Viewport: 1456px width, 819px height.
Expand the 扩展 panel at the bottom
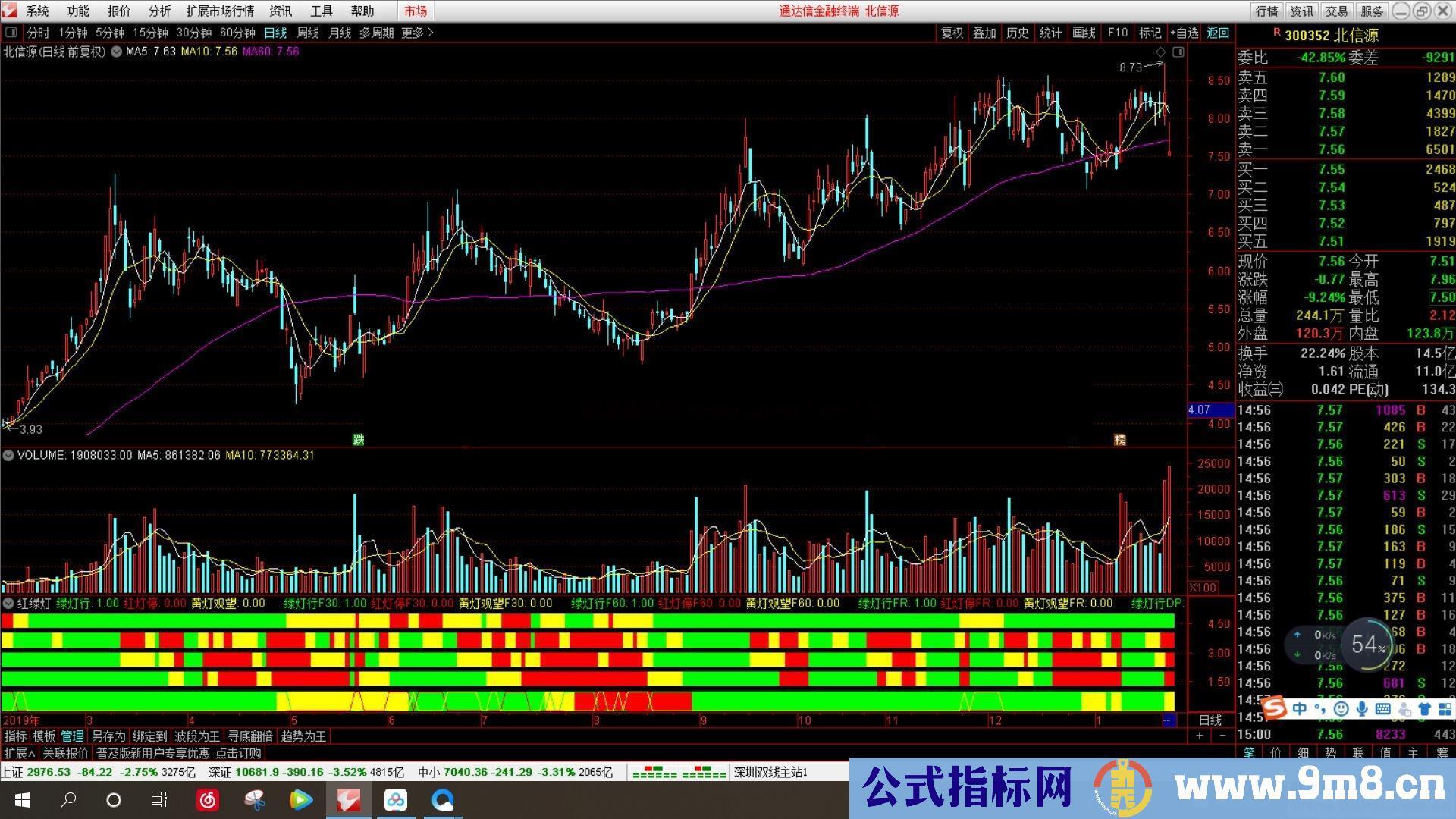pyautogui.click(x=20, y=753)
